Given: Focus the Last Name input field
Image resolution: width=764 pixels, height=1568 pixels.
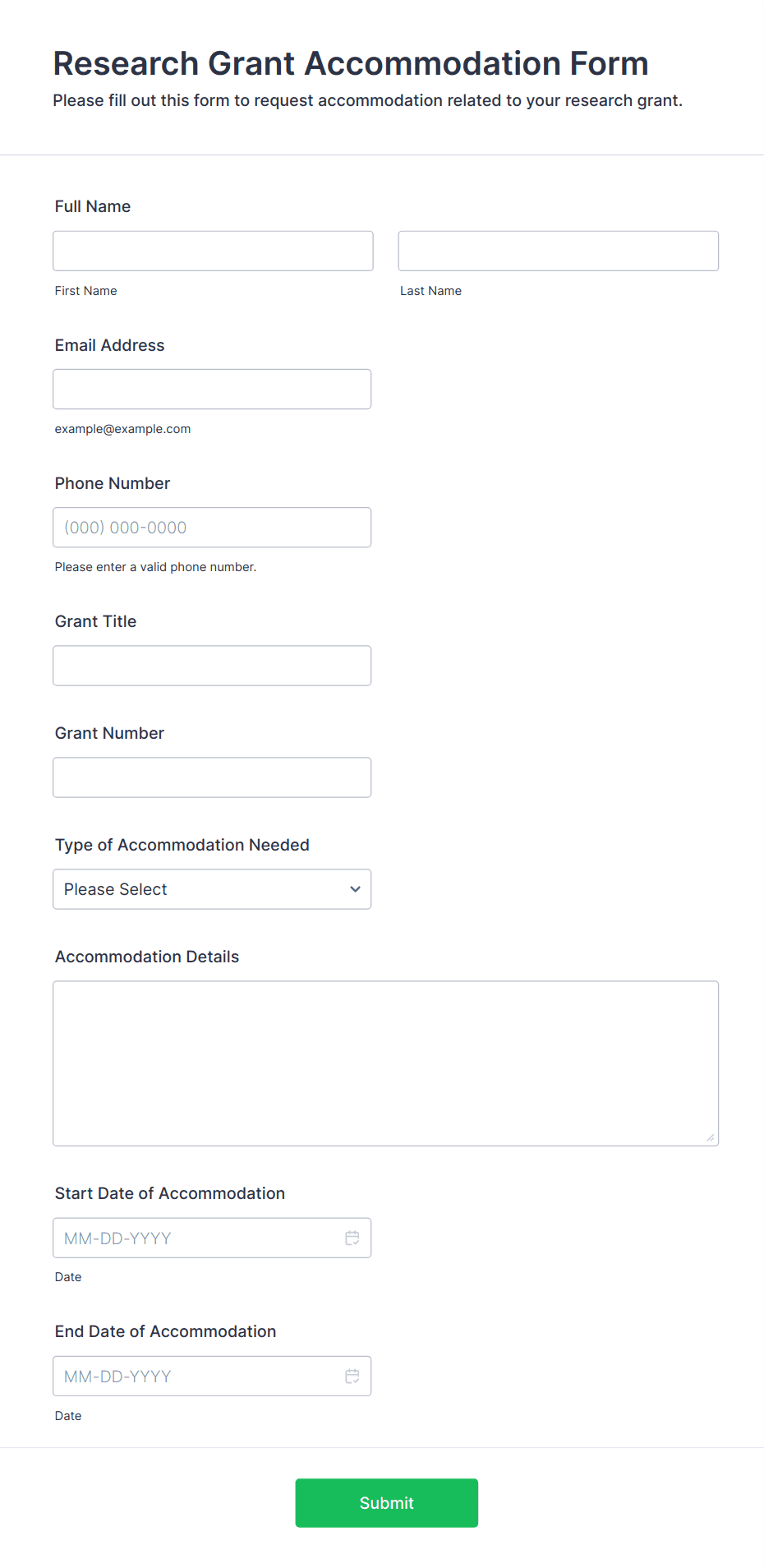Looking at the screenshot, I should click(x=559, y=251).
